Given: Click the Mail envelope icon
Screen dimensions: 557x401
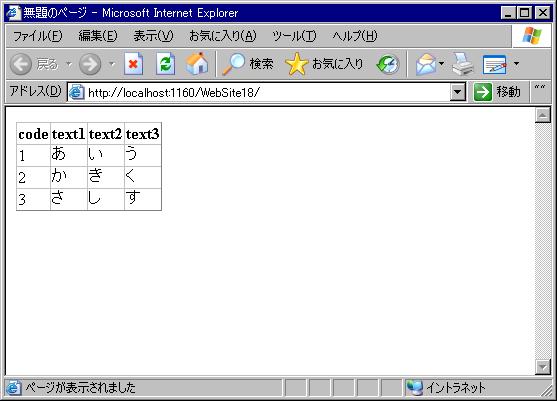Looking at the screenshot, I should [426, 64].
